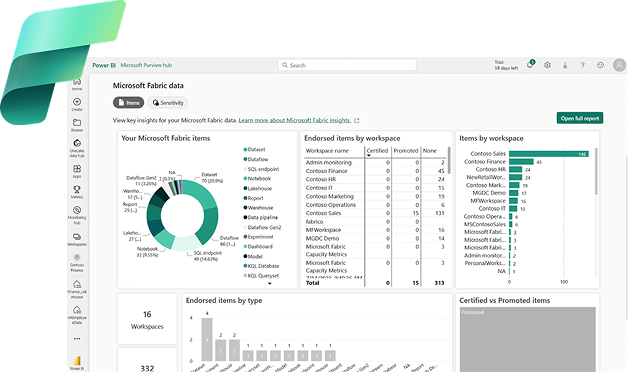The image size is (640, 385).
Task: Click the Microsoft Purview hub header label
Action: (146, 65)
